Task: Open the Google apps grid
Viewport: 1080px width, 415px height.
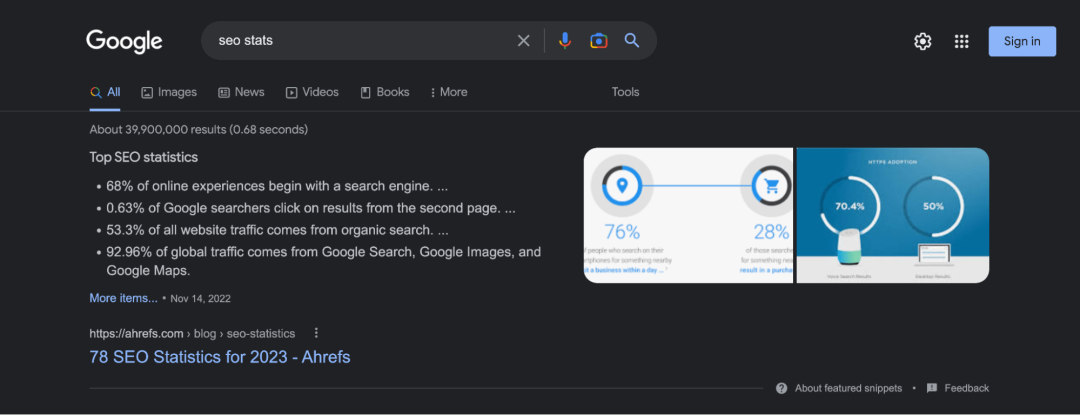Action: 961,41
